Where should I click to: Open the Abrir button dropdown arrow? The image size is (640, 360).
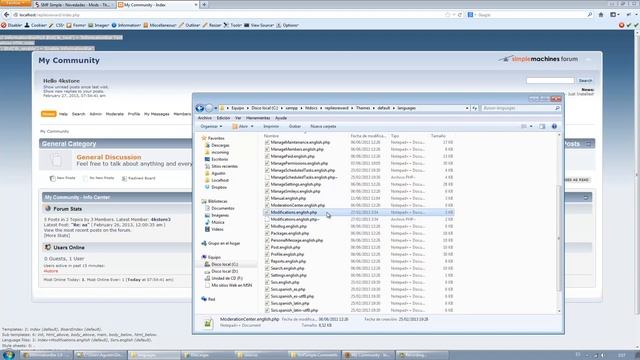(x=252, y=127)
